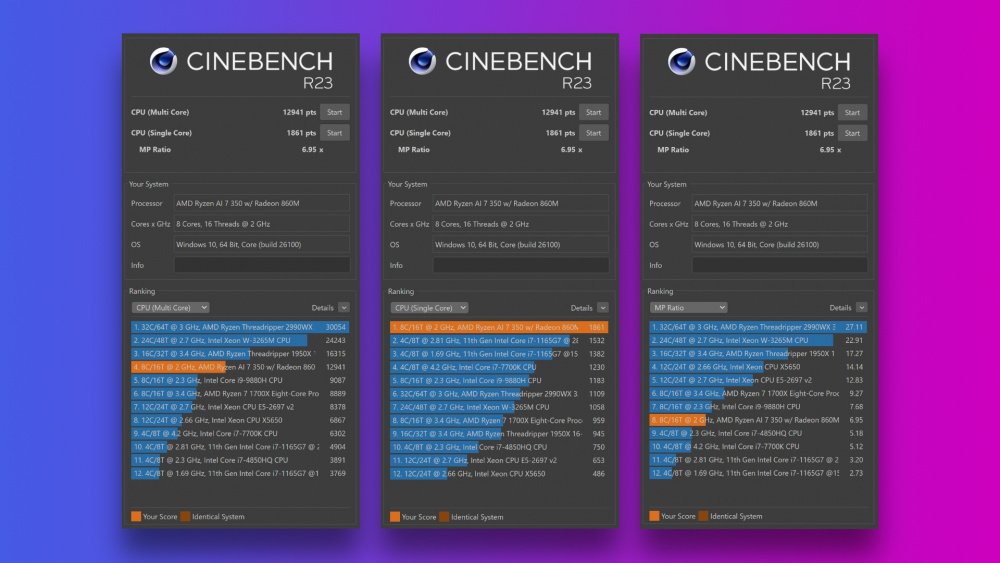The width and height of the screenshot is (1000, 563).
Task: Click the Info text field in left panel
Action: pos(262,265)
